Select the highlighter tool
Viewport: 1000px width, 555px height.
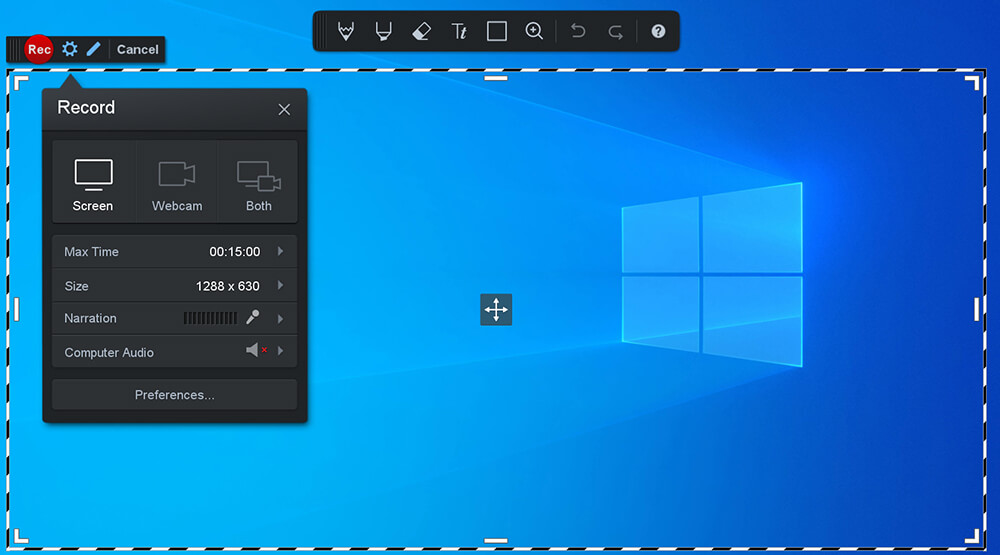pos(383,31)
